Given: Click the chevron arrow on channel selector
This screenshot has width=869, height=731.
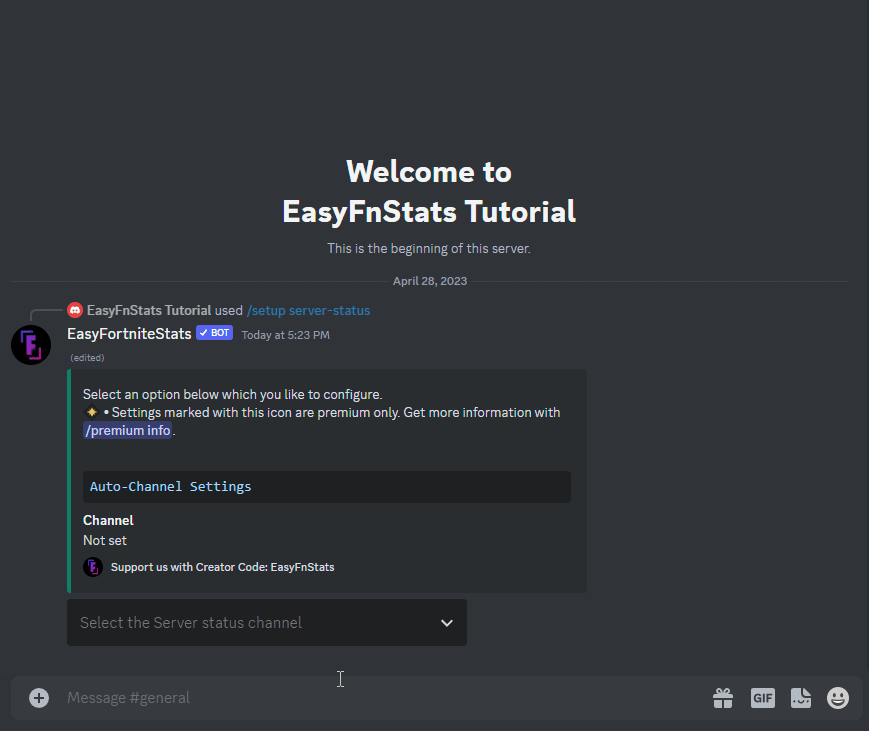Looking at the screenshot, I should point(447,623).
